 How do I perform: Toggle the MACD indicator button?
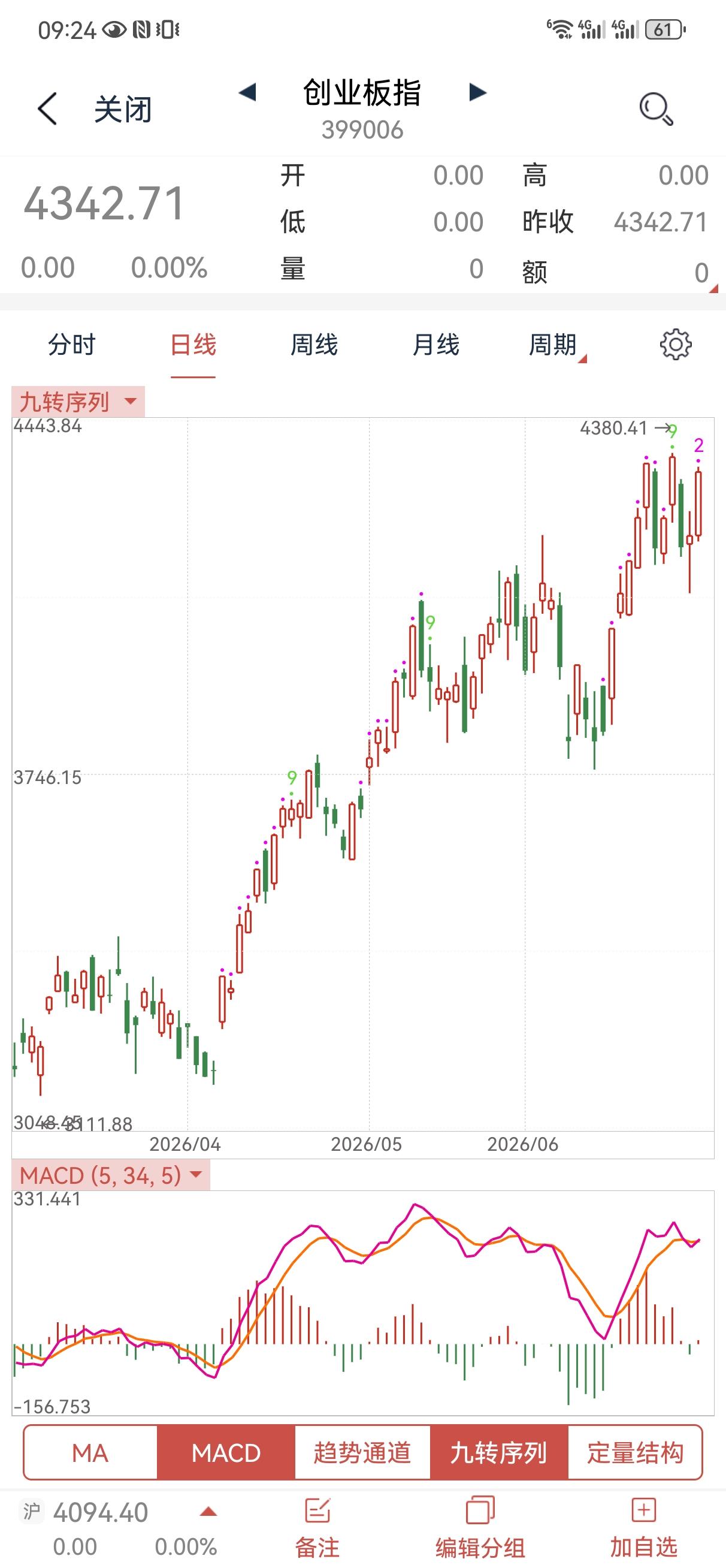[226, 1453]
